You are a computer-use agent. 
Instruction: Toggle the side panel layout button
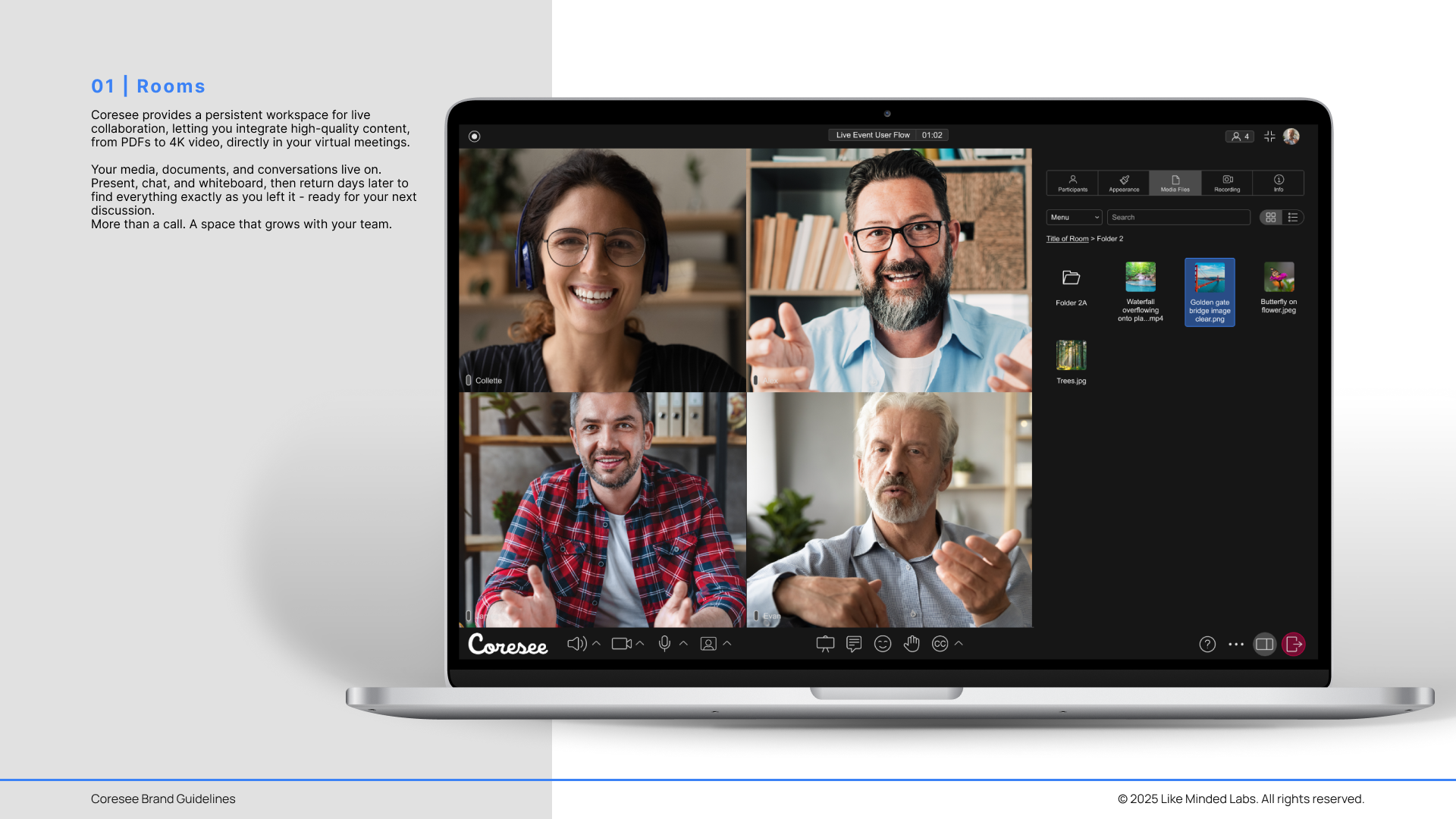tap(1264, 645)
